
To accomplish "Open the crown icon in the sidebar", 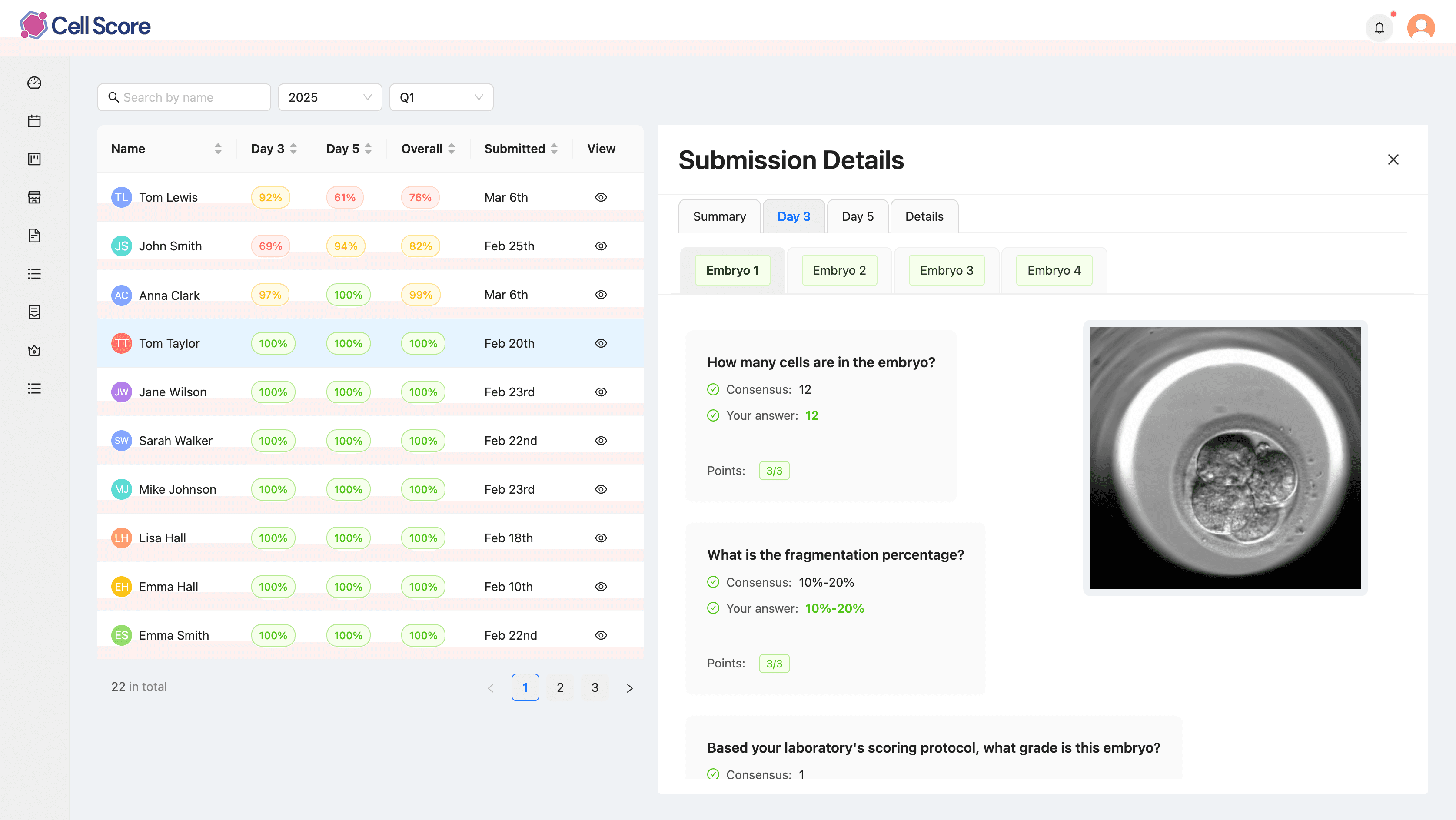I will tap(34, 350).
